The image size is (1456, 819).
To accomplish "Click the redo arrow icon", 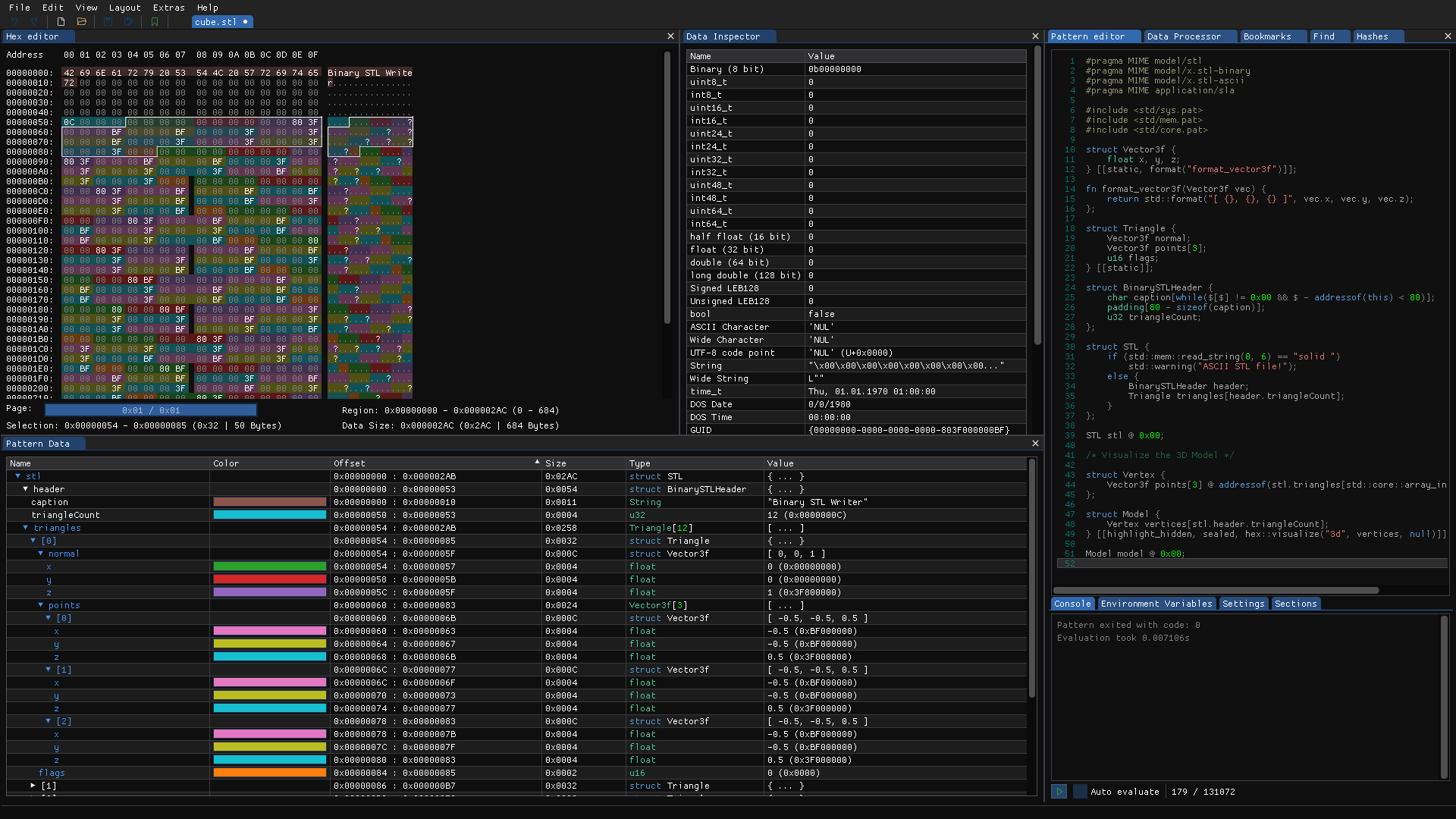I will click(x=34, y=22).
